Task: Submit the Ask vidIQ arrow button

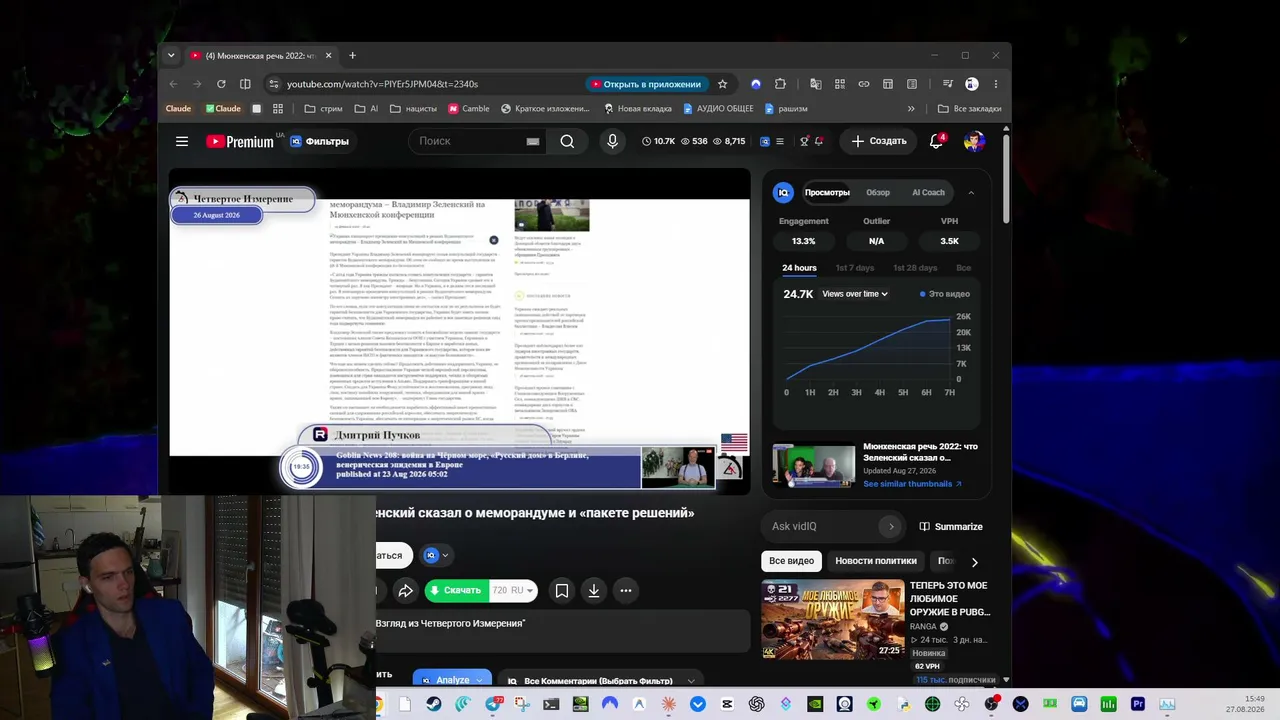Action: click(x=891, y=526)
